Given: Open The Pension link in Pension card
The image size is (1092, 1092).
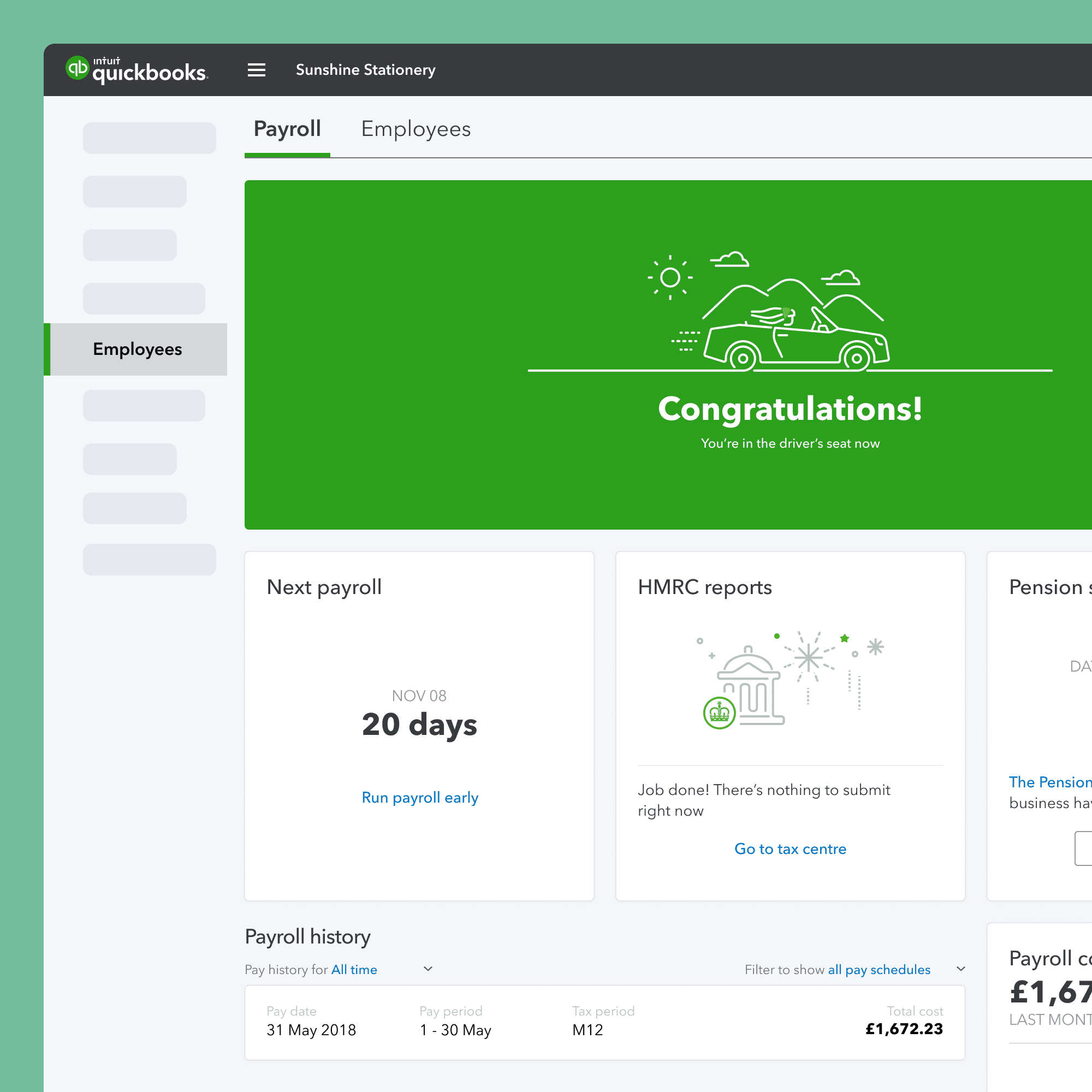Looking at the screenshot, I should pos(1049,782).
